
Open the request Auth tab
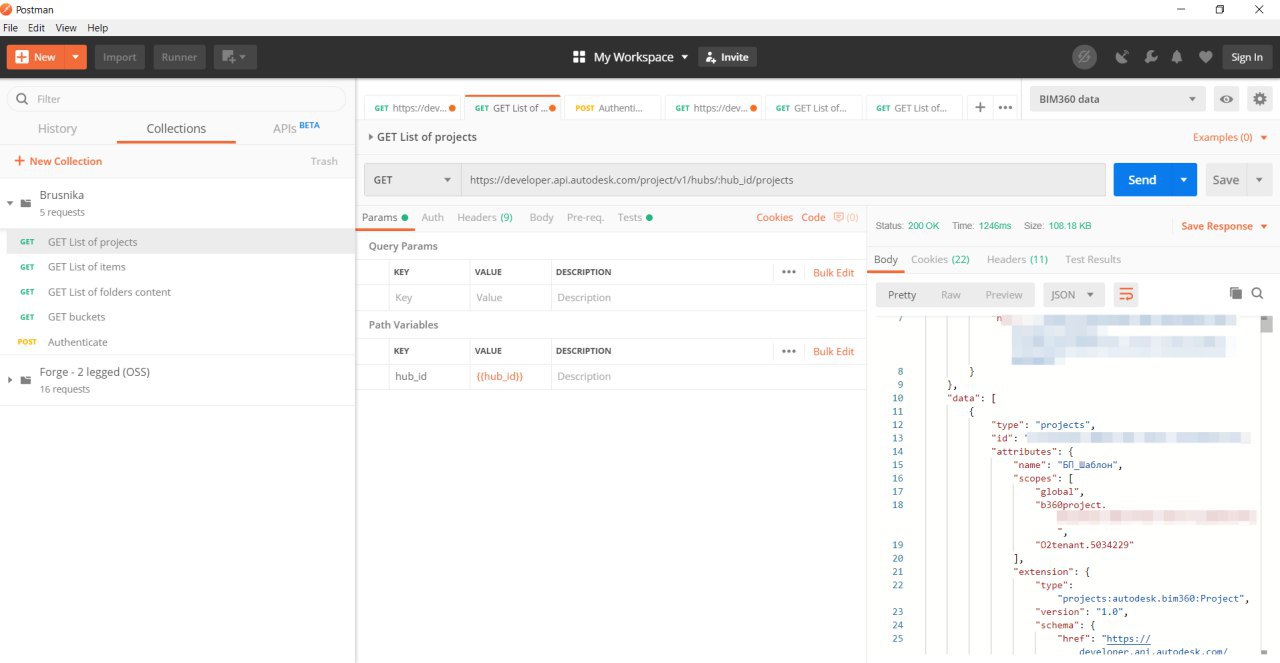(432, 217)
